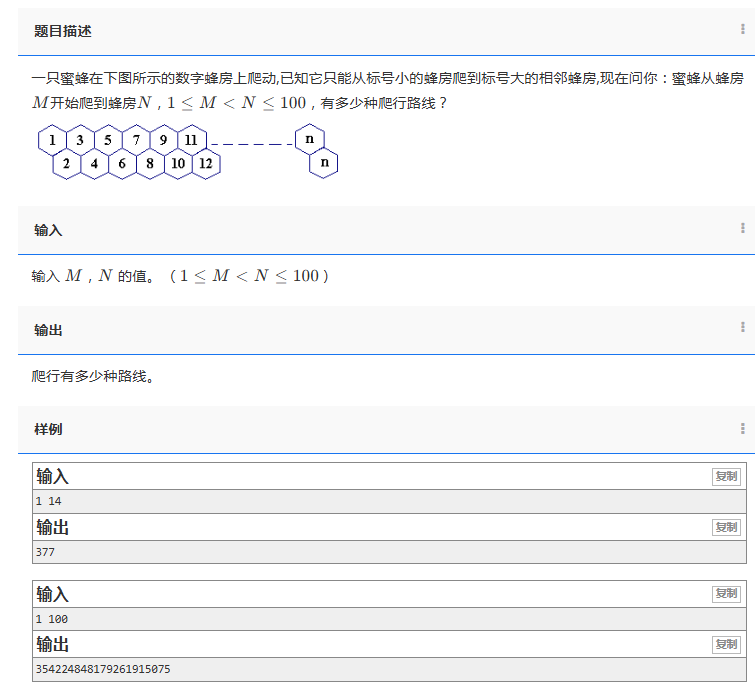Click hexagon labeled 1 in diagram
The width and height of the screenshot is (755, 691).
coord(52,140)
